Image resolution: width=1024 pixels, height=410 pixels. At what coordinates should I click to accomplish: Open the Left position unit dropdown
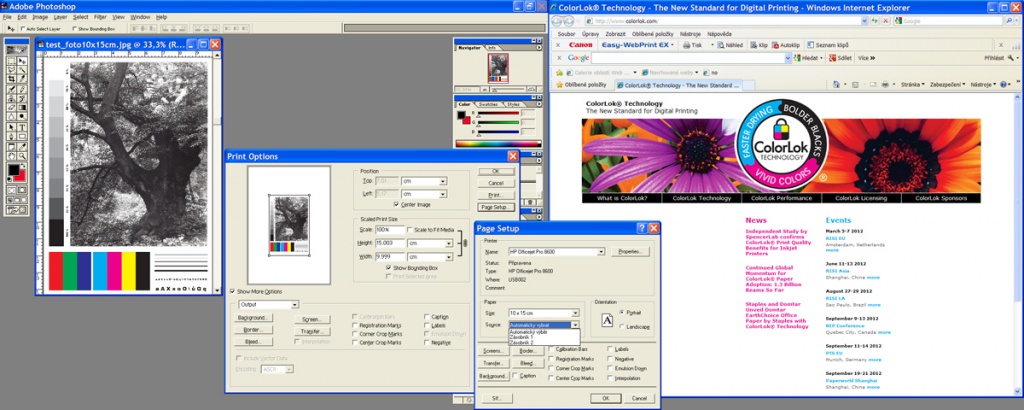(443, 194)
